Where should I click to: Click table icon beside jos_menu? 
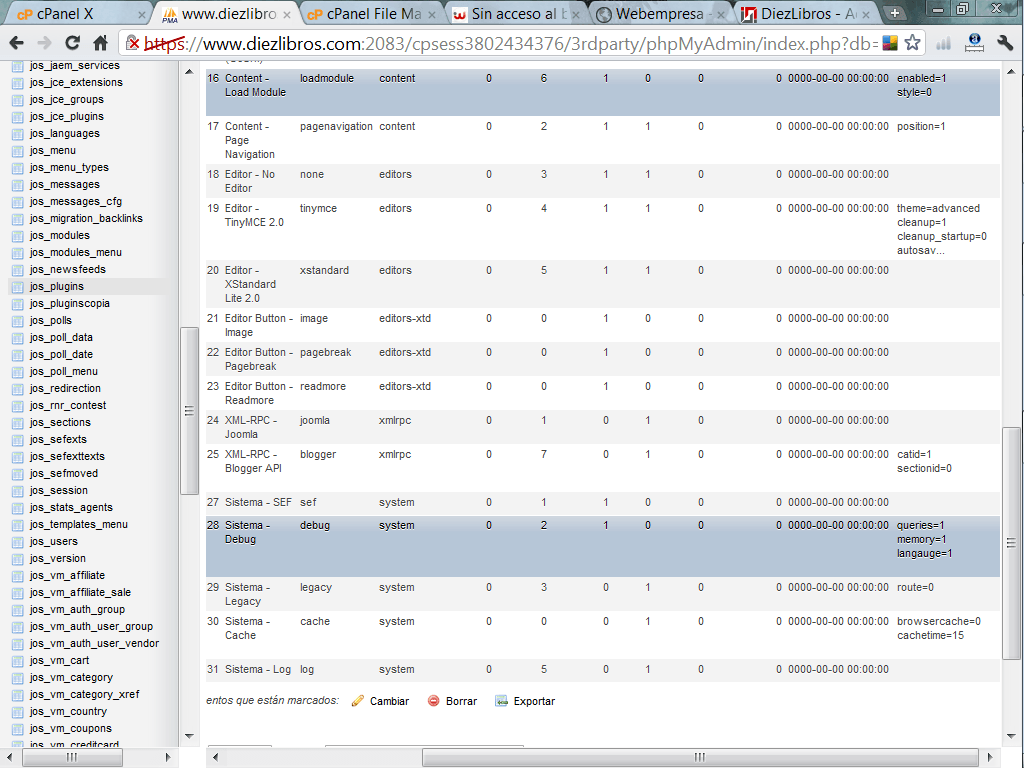pos(18,151)
